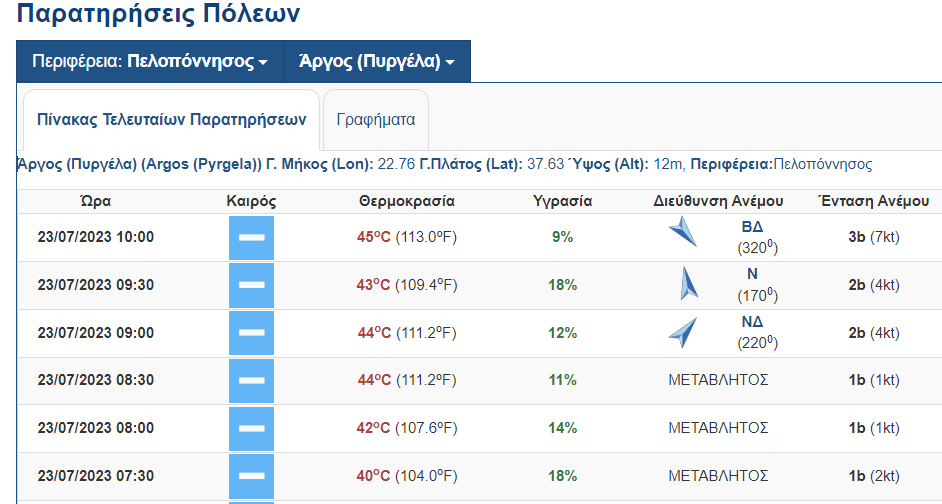Click the 45°C (113.0°F) temperature value
The width and height of the screenshot is (942, 504).
(x=407, y=237)
